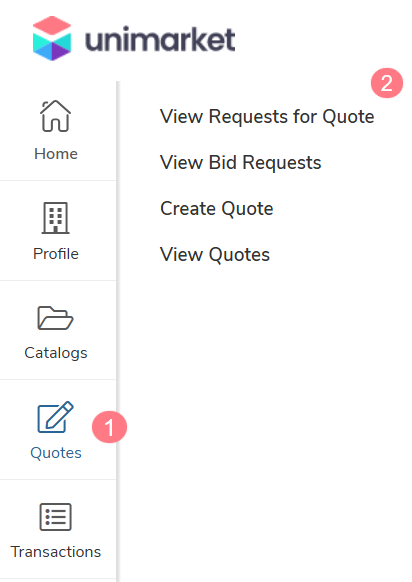
Task: Select the Transactions label in sidebar
Action: 56,552
